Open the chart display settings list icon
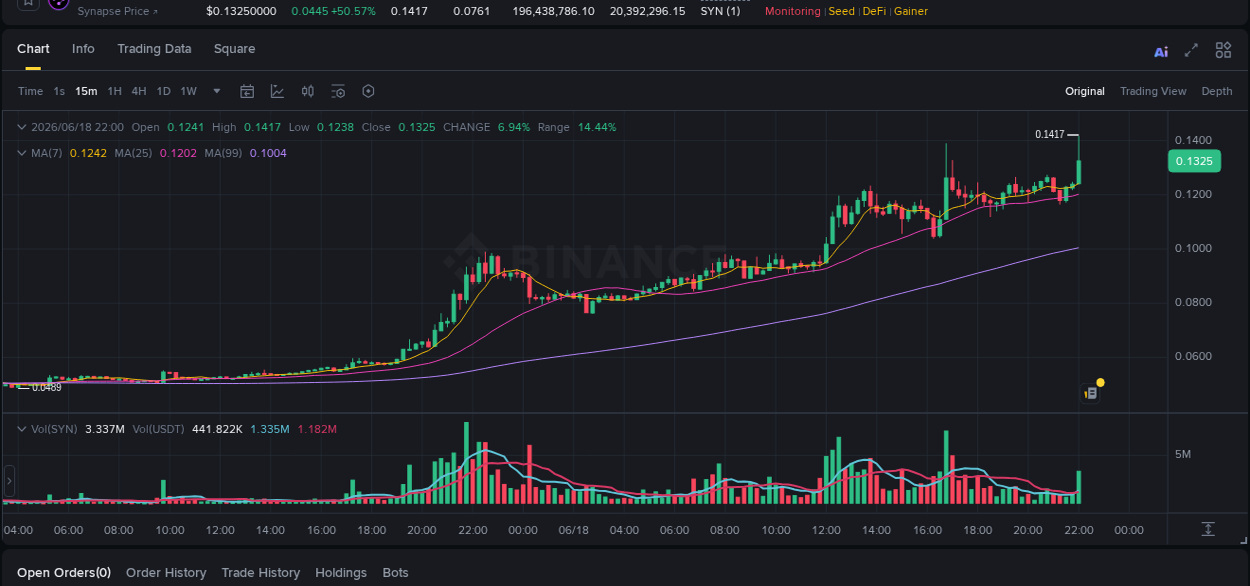The height and width of the screenshot is (586, 1250). click(338, 91)
